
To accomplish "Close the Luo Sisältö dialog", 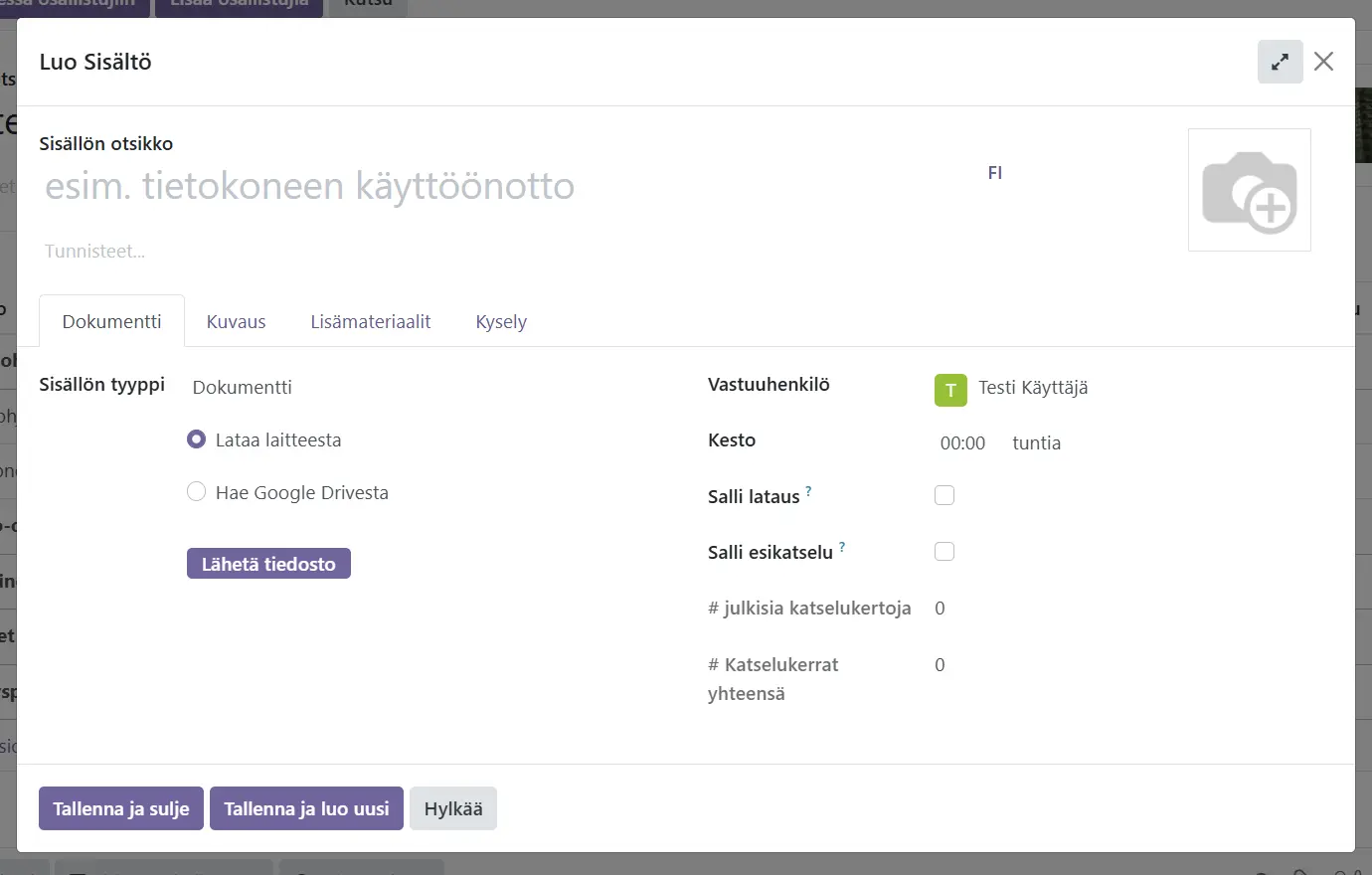I will (1323, 62).
